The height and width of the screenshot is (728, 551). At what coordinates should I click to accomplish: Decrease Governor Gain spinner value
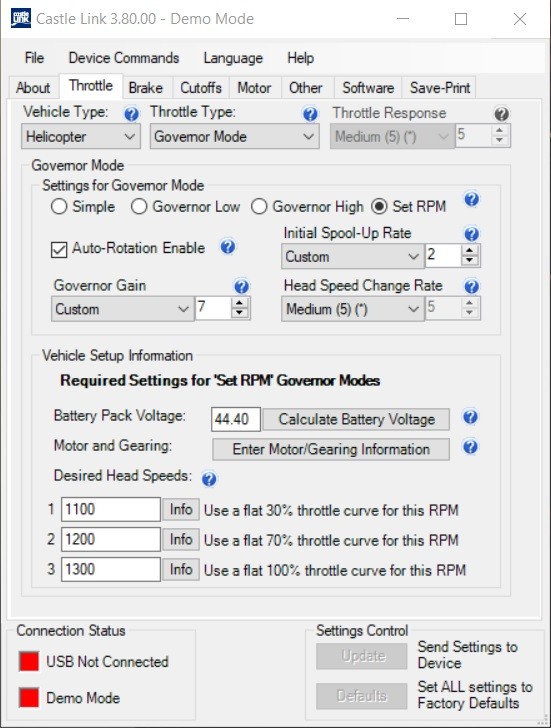[240, 313]
